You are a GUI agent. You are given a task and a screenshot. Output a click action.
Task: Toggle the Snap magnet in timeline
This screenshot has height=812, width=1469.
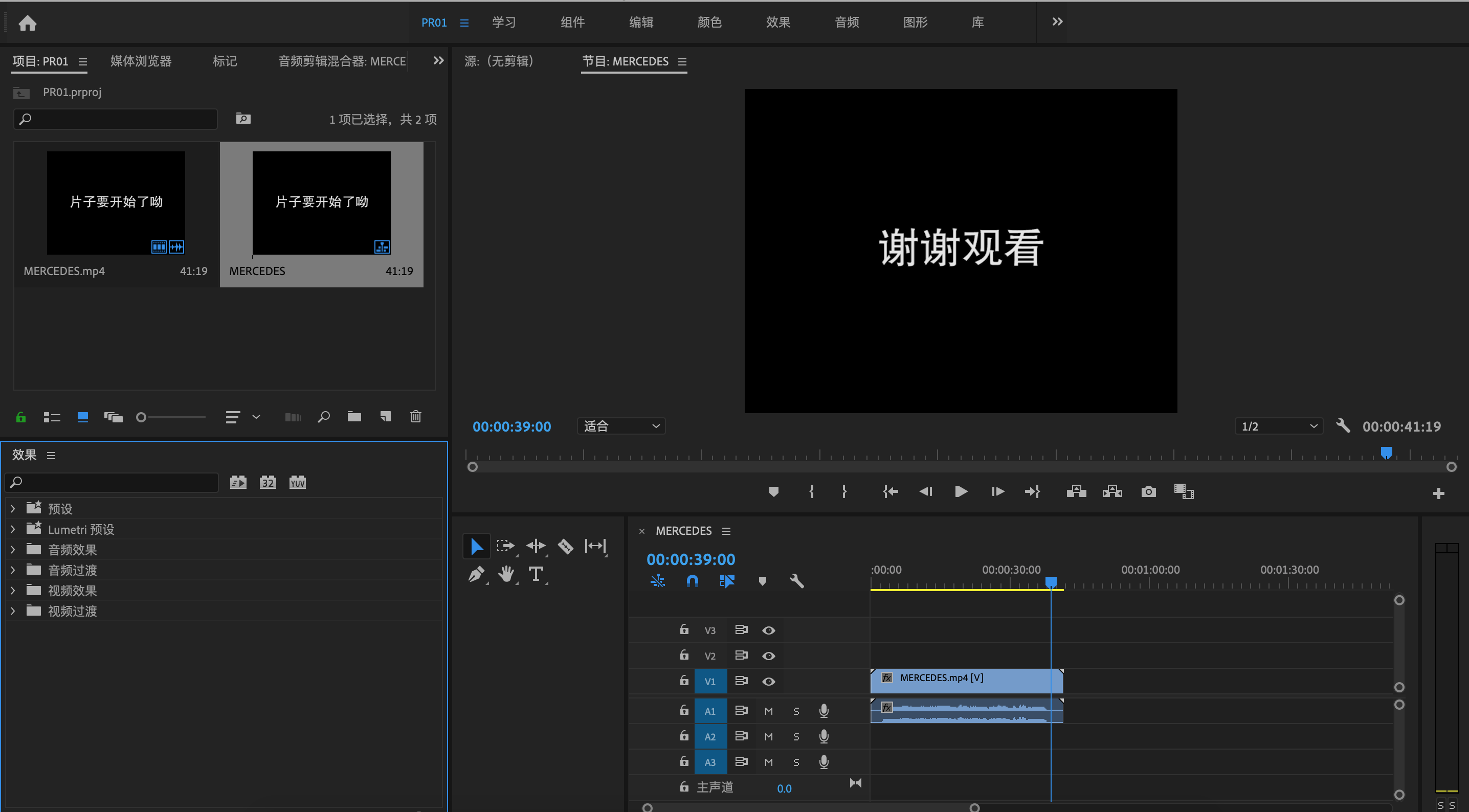(x=692, y=581)
